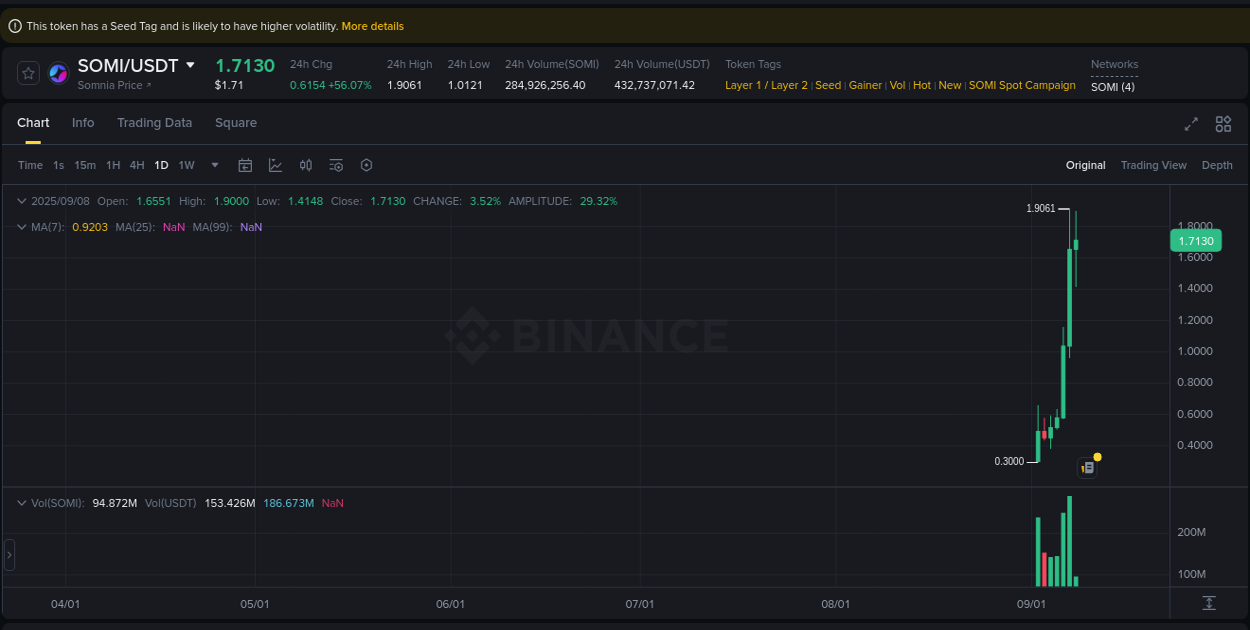The width and height of the screenshot is (1250, 630).
Task: Click the chart settings gear icon
Action: (366, 165)
